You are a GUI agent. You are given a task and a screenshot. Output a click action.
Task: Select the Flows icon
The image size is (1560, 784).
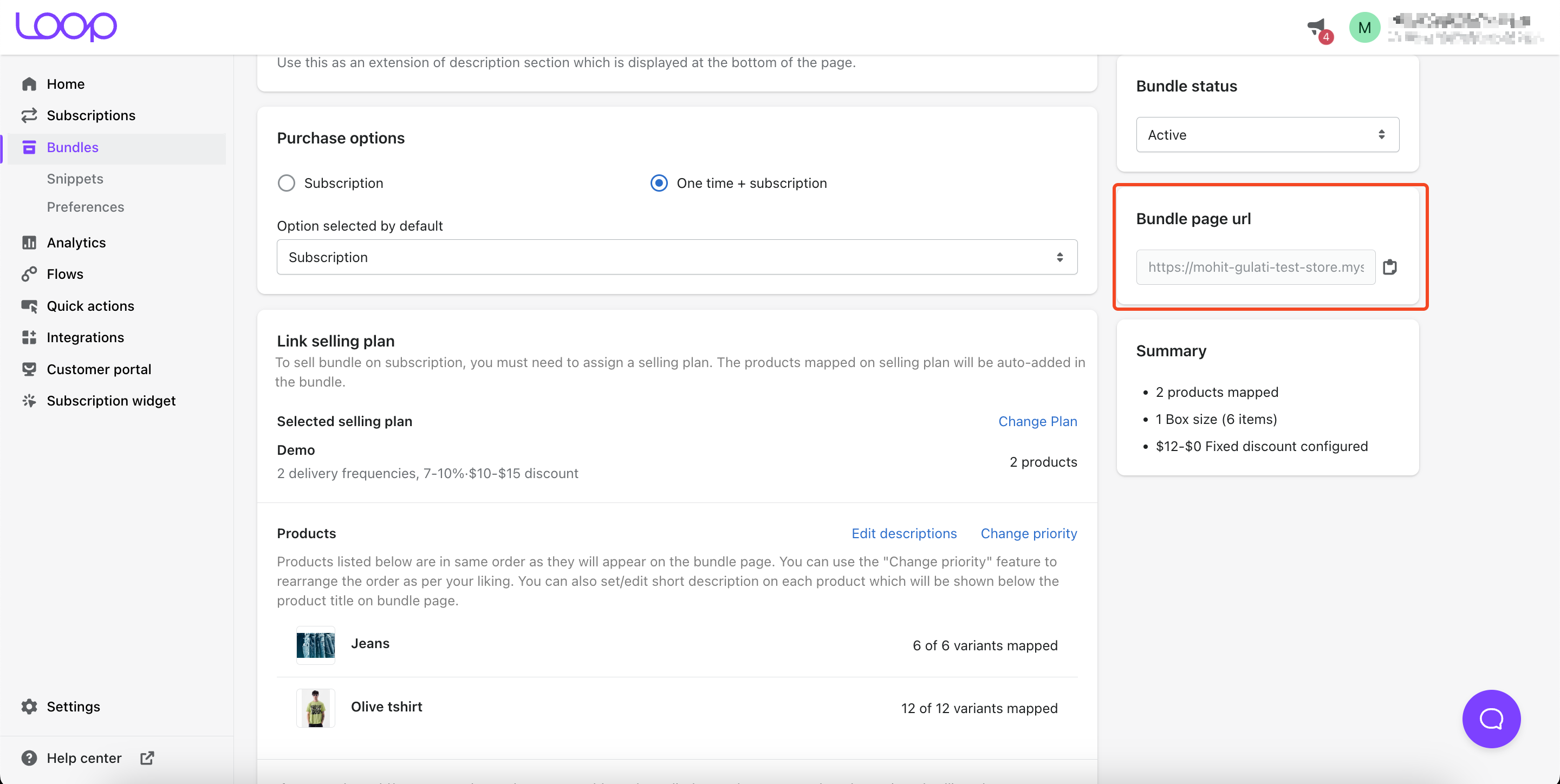pos(29,273)
